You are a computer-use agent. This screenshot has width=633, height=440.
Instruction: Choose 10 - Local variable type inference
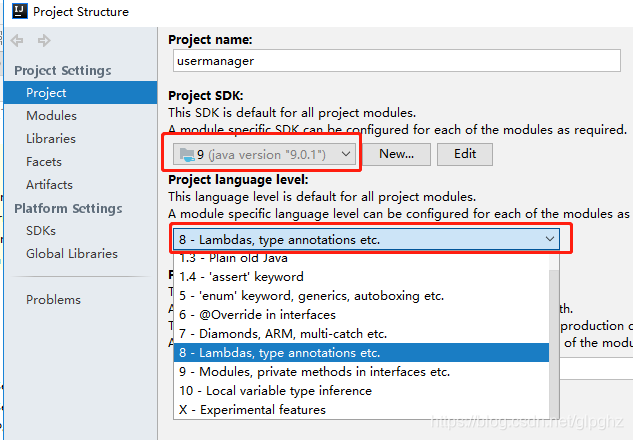click(361, 390)
